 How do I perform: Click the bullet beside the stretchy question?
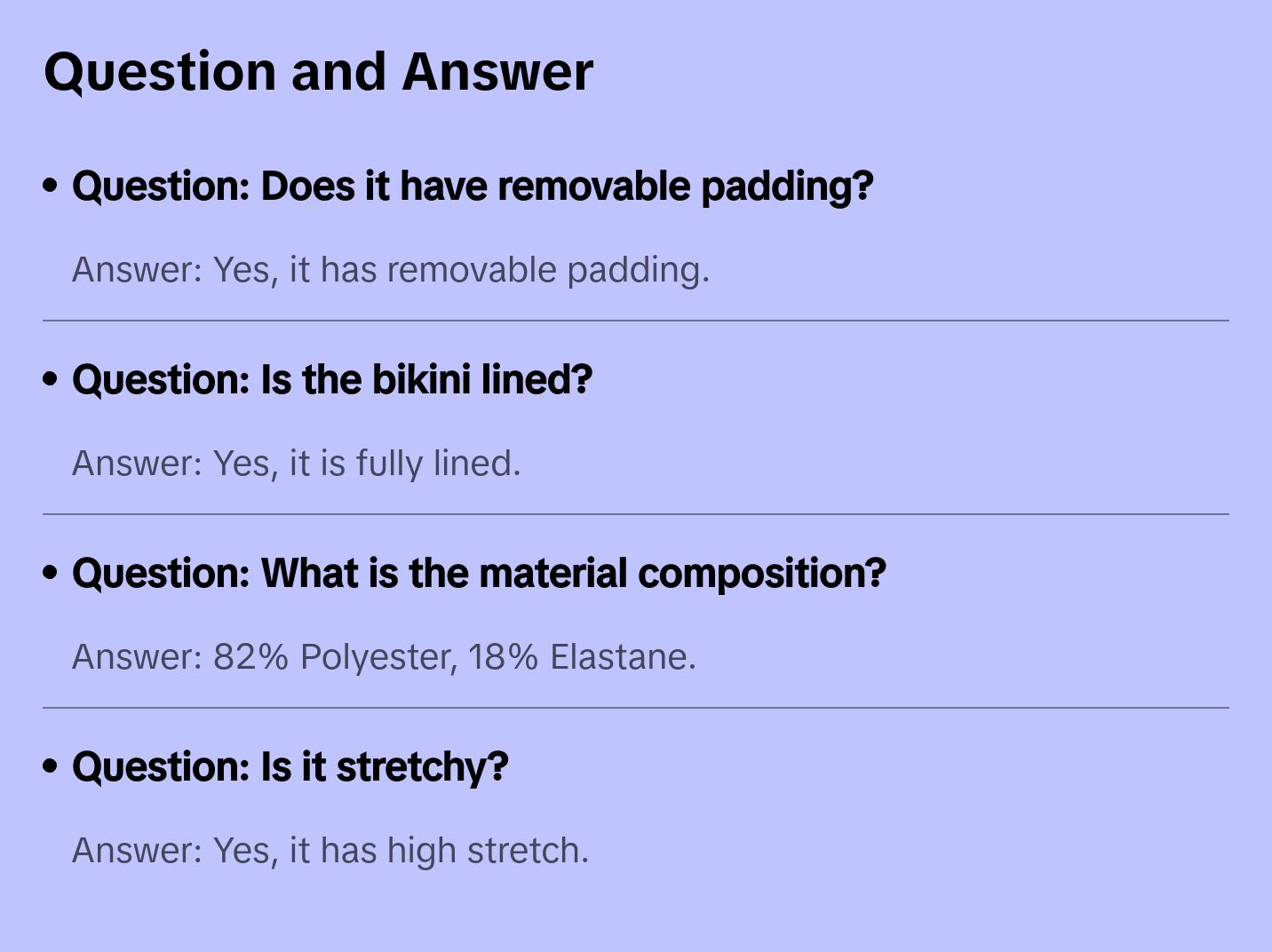(51, 767)
